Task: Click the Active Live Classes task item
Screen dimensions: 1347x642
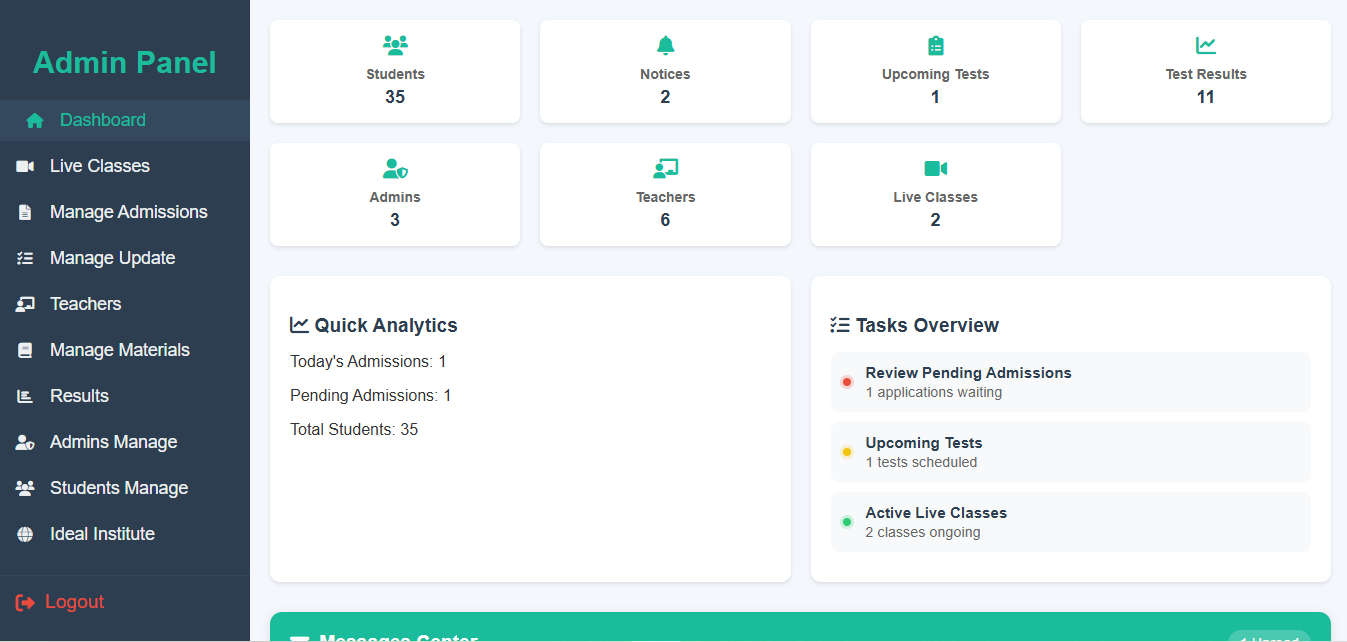Action: 1070,522
